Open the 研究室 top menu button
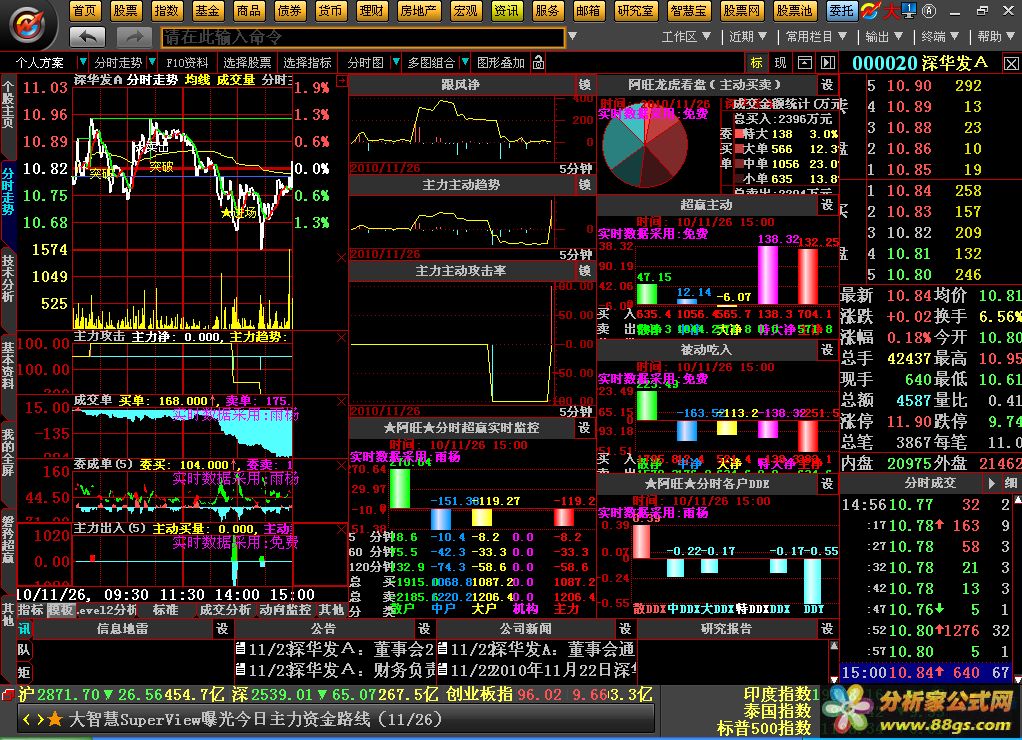The height and width of the screenshot is (740, 1022). (636, 10)
